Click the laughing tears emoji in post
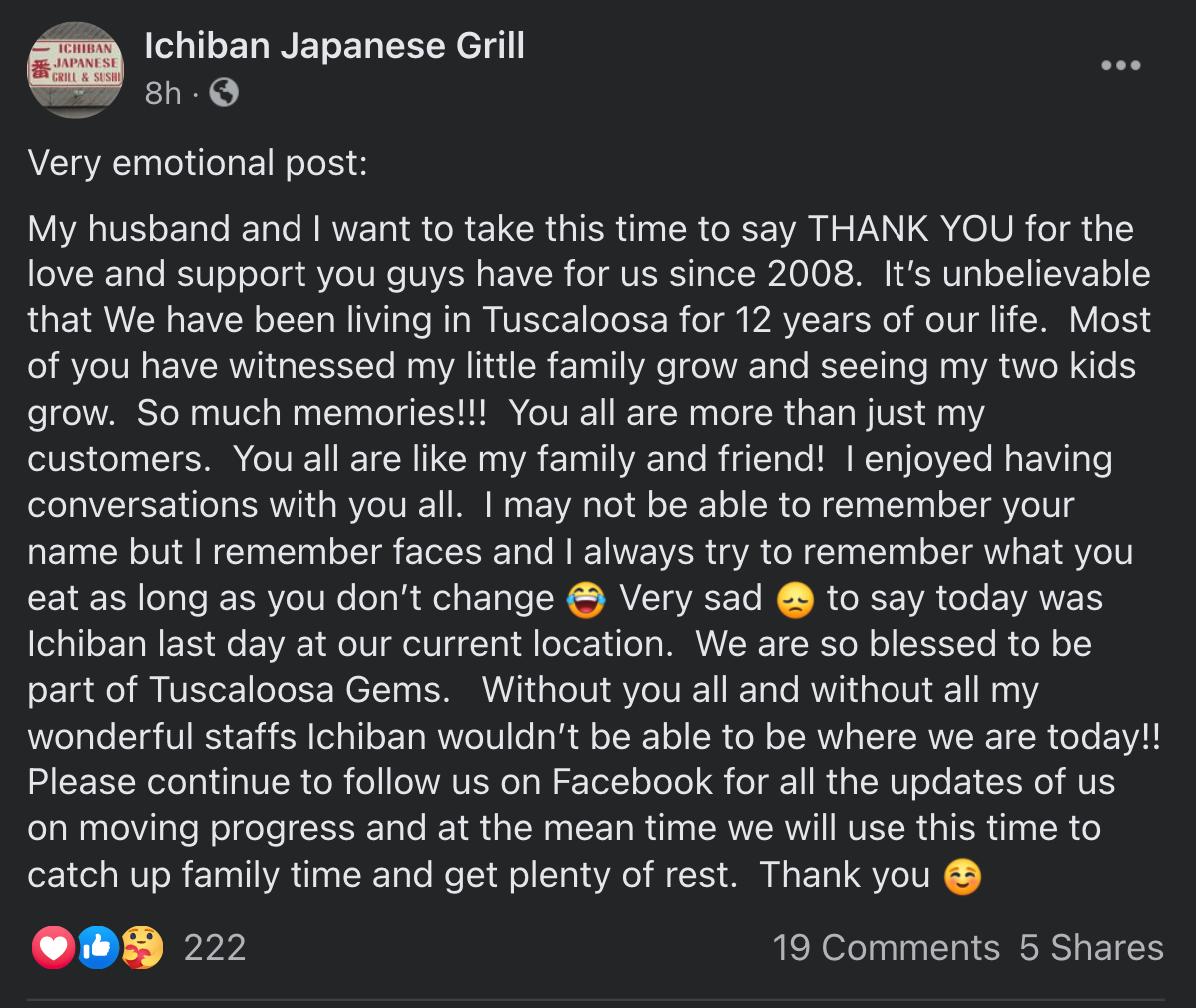This screenshot has width=1196, height=1008. coord(586,599)
